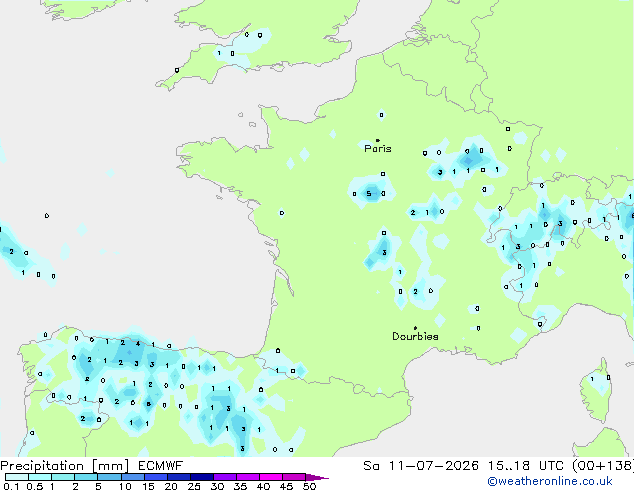Image resolution: width=634 pixels, height=490 pixels.
Task: Select the Dourbies city label
Action: pos(415,336)
